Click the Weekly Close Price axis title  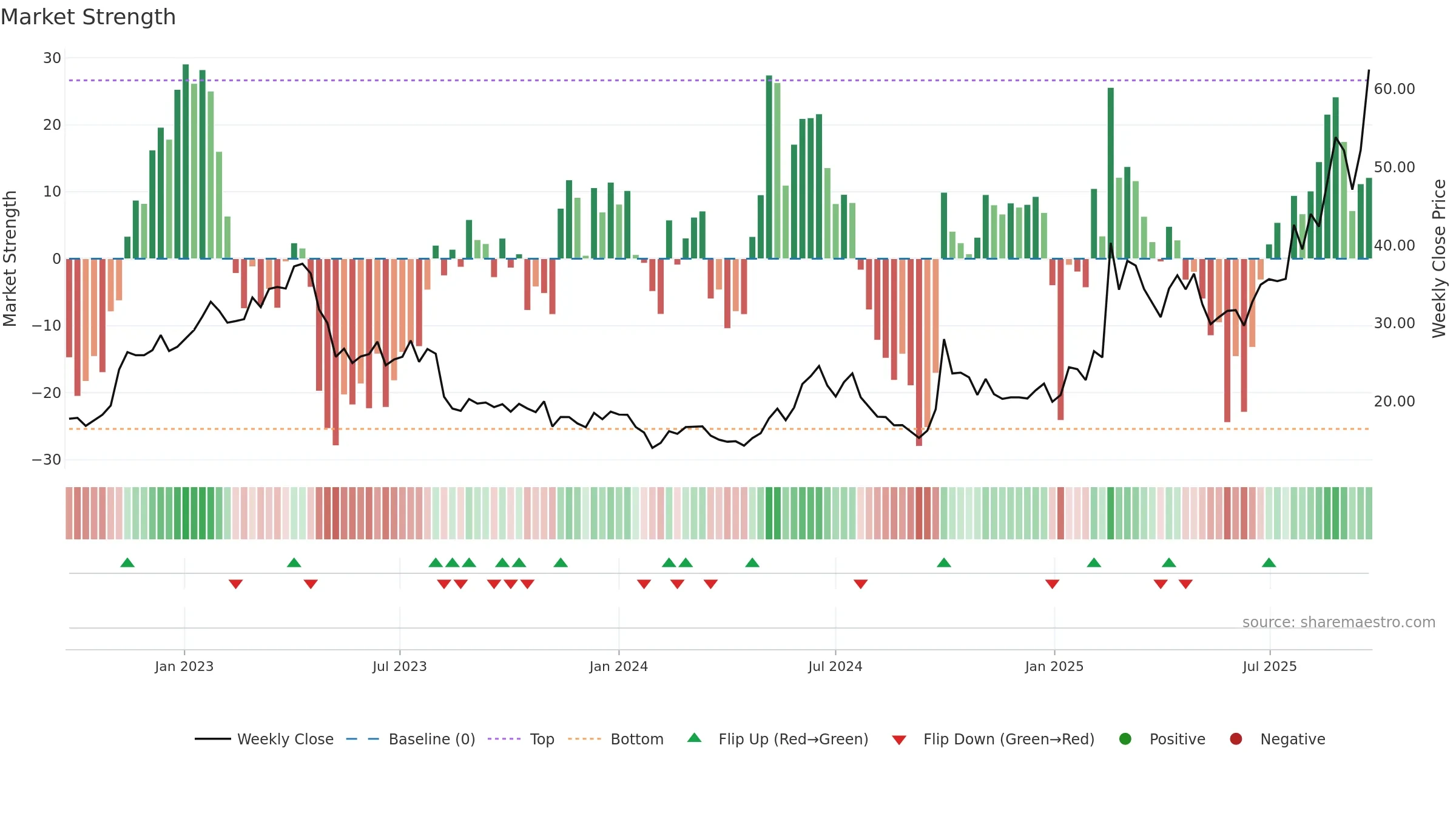click(x=1440, y=259)
